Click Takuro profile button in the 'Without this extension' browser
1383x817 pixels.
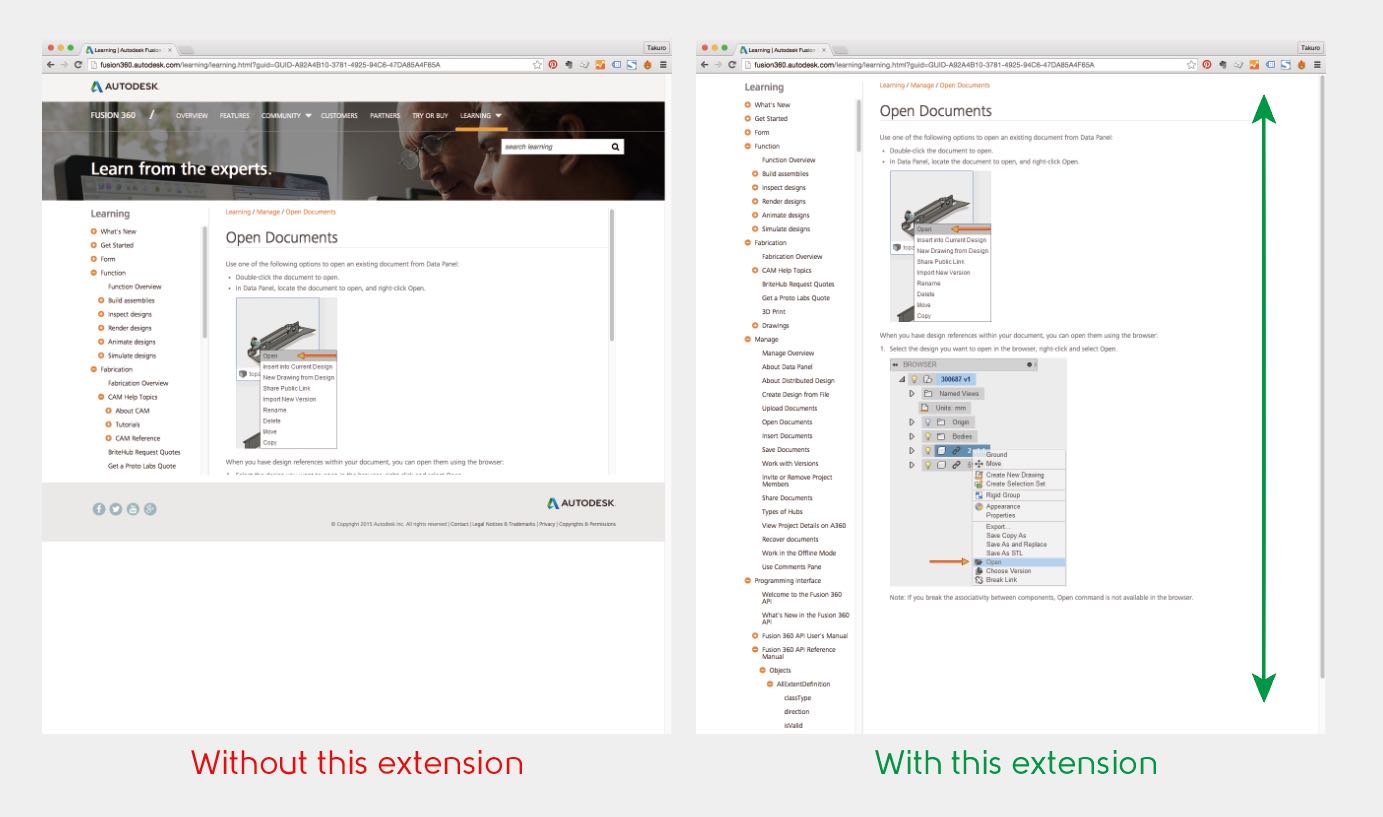(x=654, y=48)
